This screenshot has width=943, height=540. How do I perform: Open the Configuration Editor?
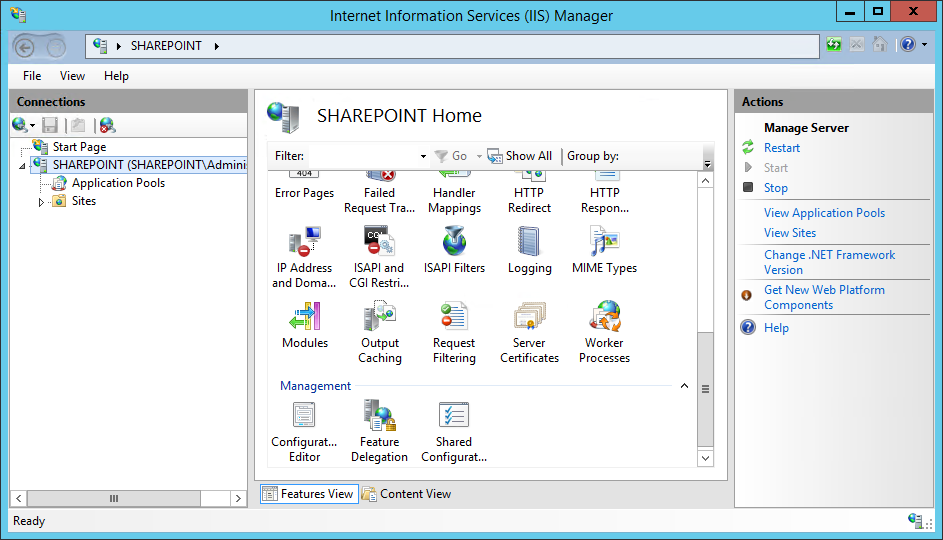coord(304,431)
